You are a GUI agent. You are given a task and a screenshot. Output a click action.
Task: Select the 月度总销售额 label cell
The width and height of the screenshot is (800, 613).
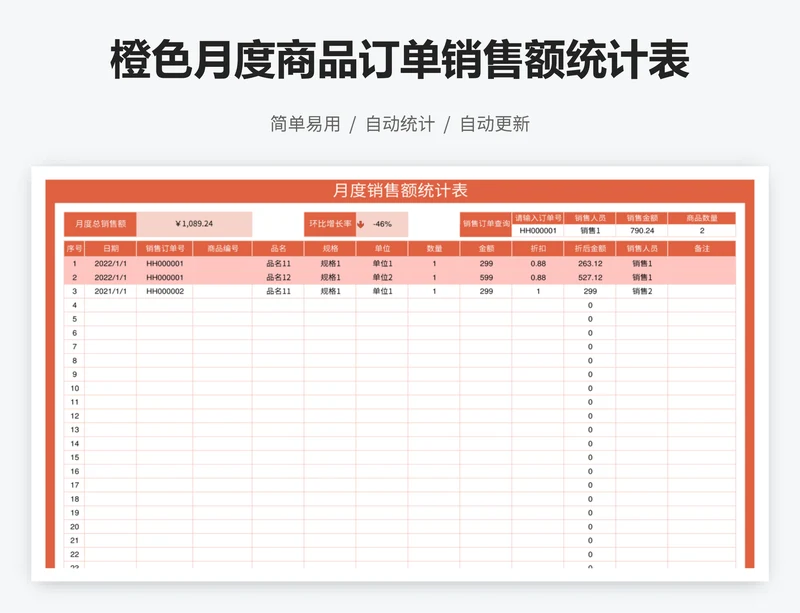(x=100, y=224)
